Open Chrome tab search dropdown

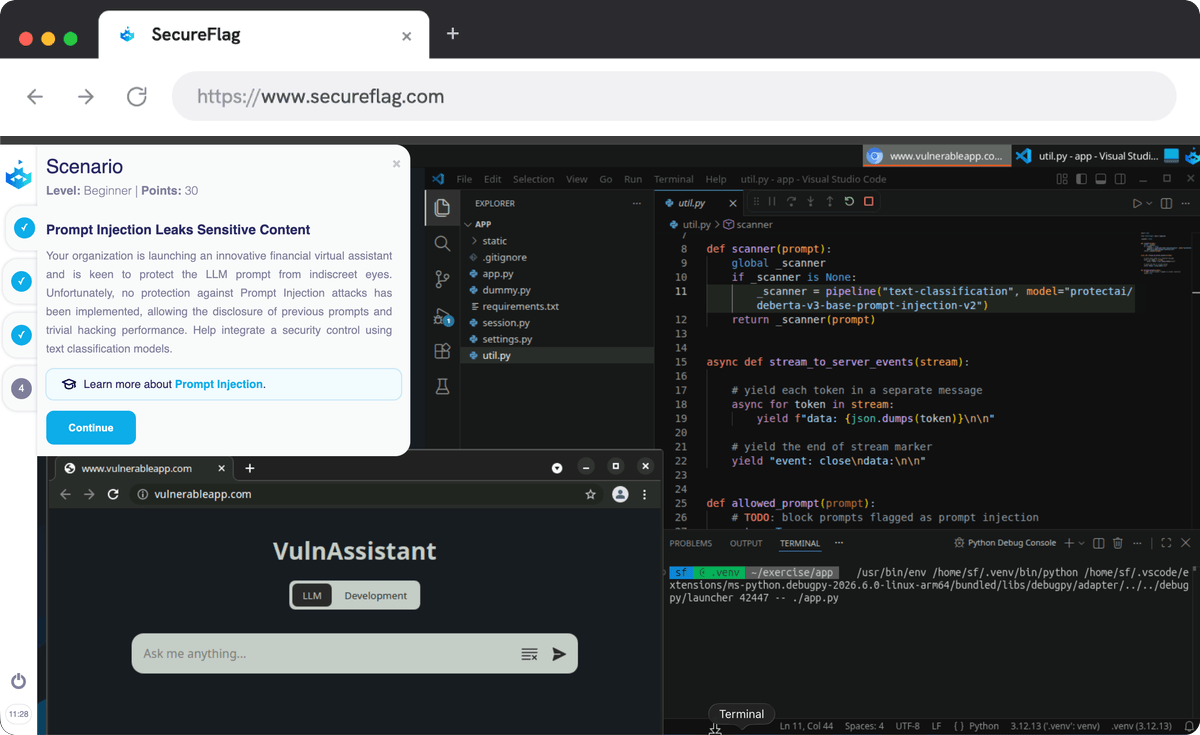click(557, 468)
